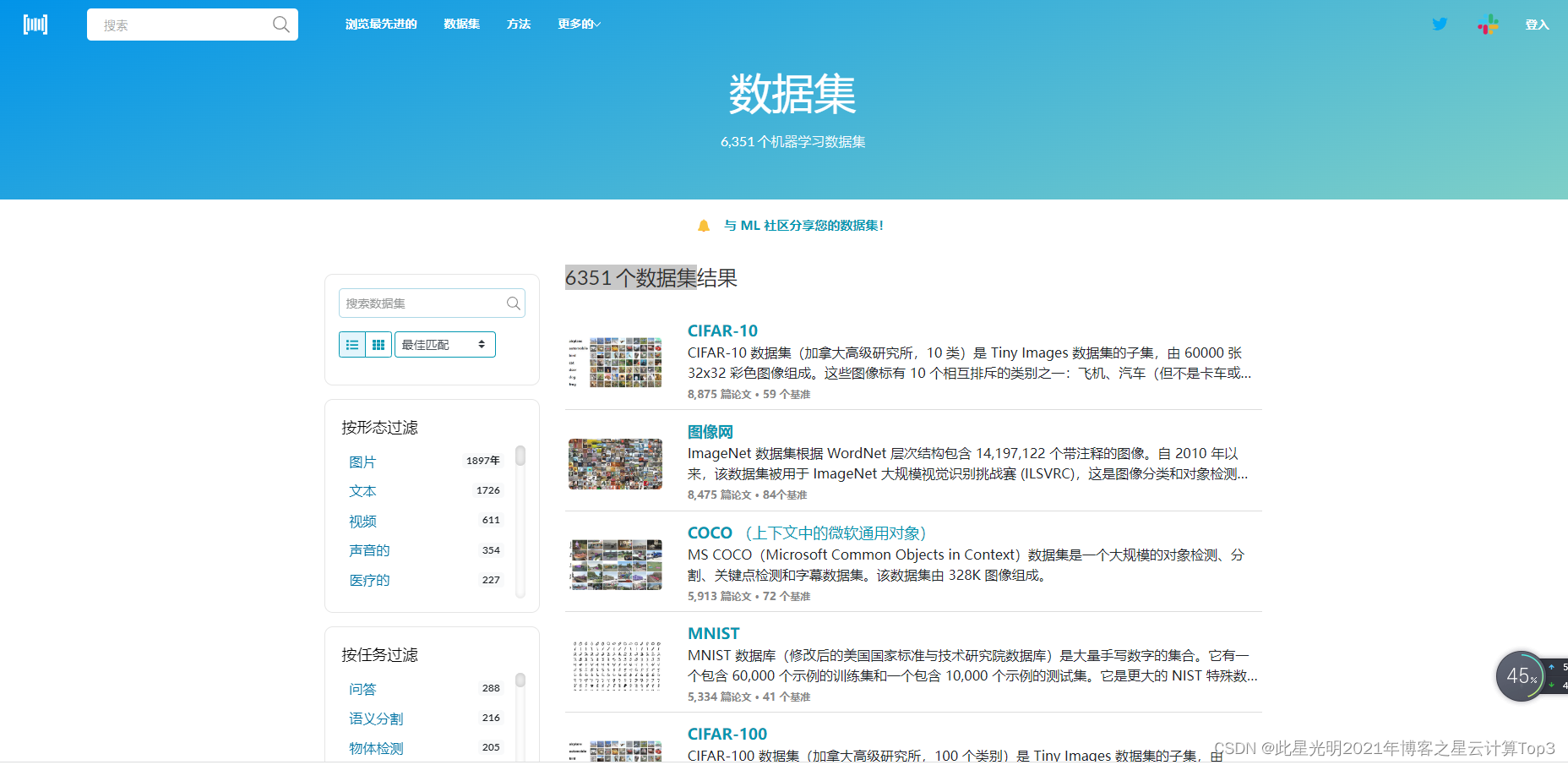Click the modality filter list scrollbar
Image resolution: width=1568 pixels, height=765 pixels.
[x=520, y=456]
